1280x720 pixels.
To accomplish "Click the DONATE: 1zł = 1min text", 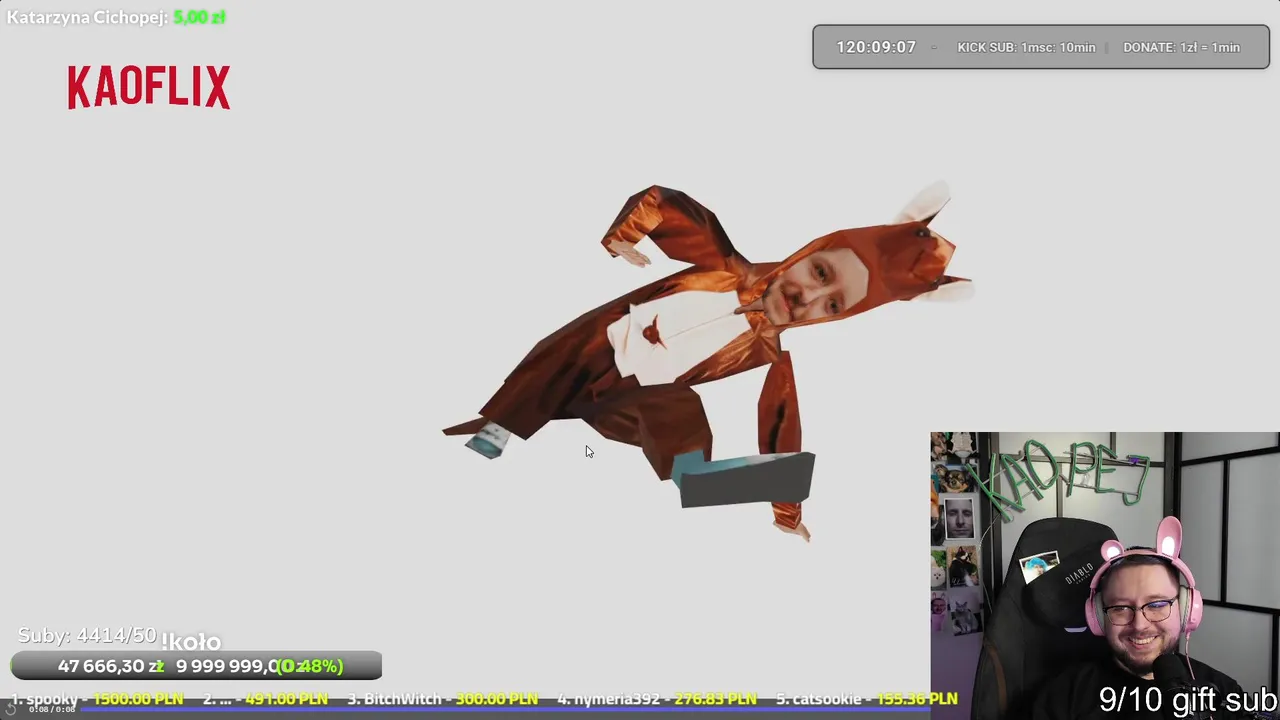I will click(1181, 47).
